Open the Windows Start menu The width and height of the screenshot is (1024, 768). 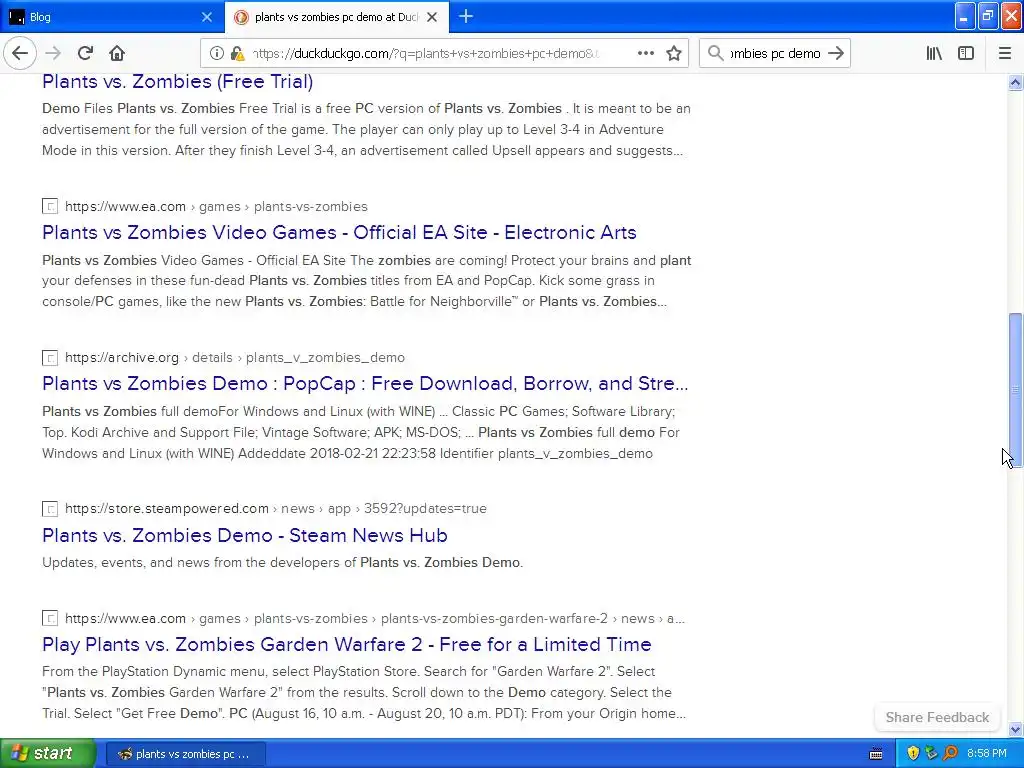point(48,754)
